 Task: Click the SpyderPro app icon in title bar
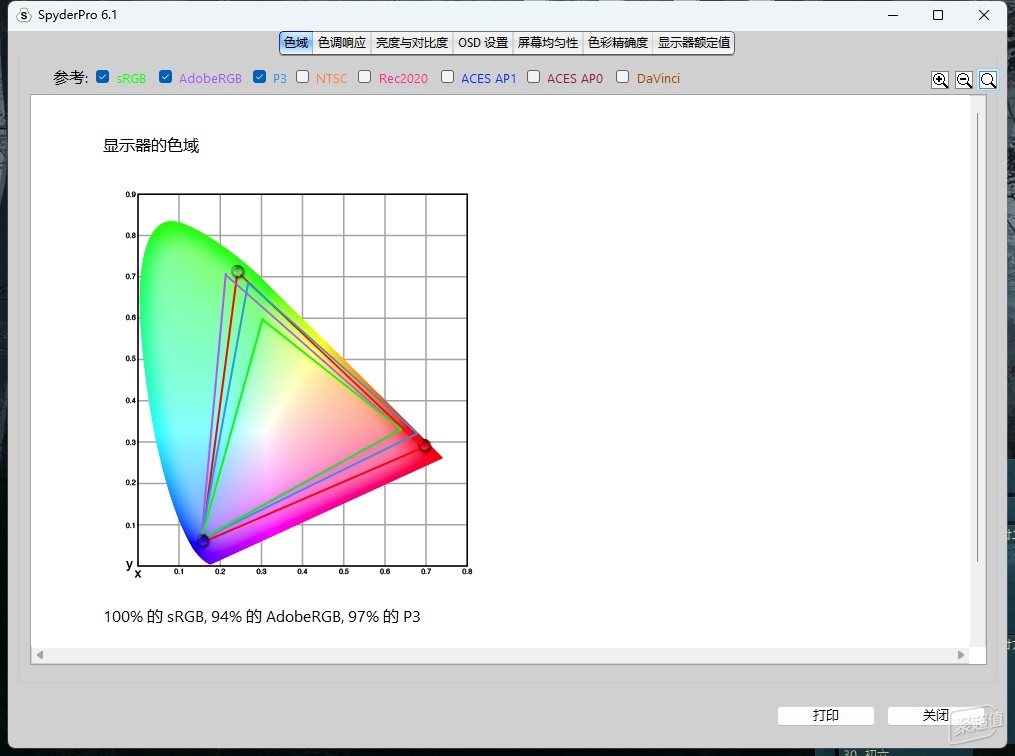[x=24, y=15]
